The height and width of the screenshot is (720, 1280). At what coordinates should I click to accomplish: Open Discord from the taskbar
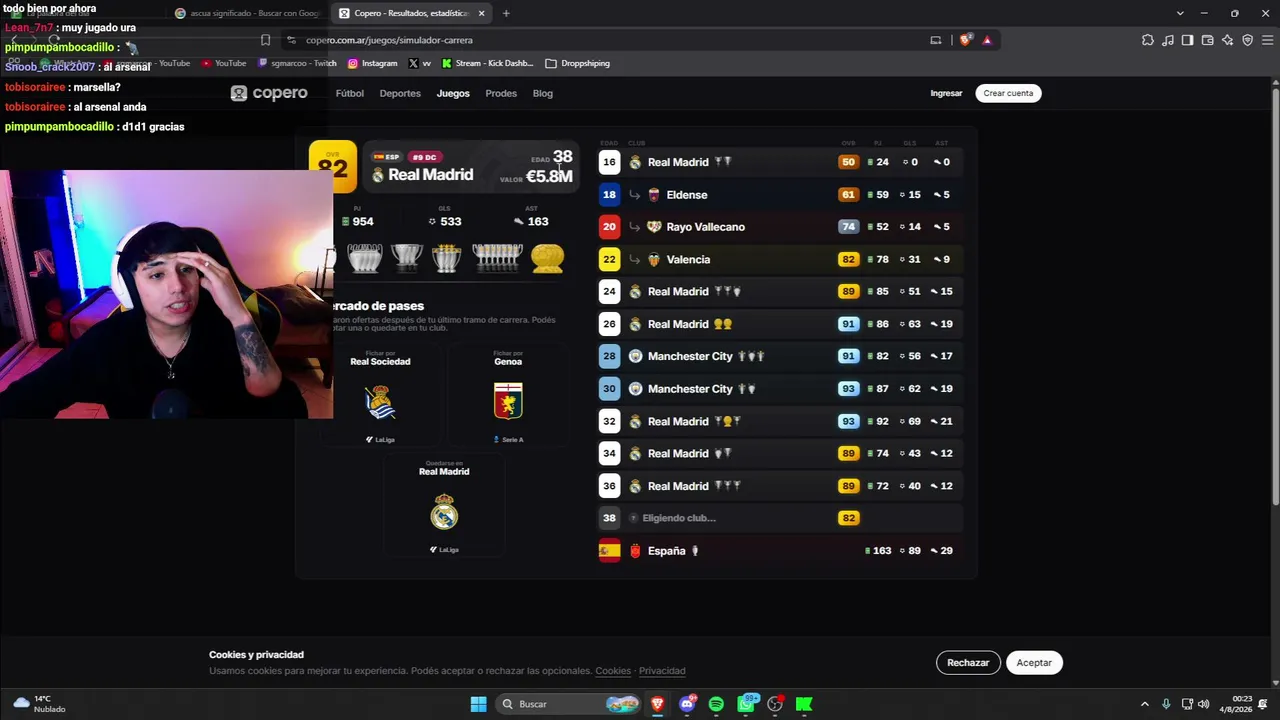click(687, 704)
